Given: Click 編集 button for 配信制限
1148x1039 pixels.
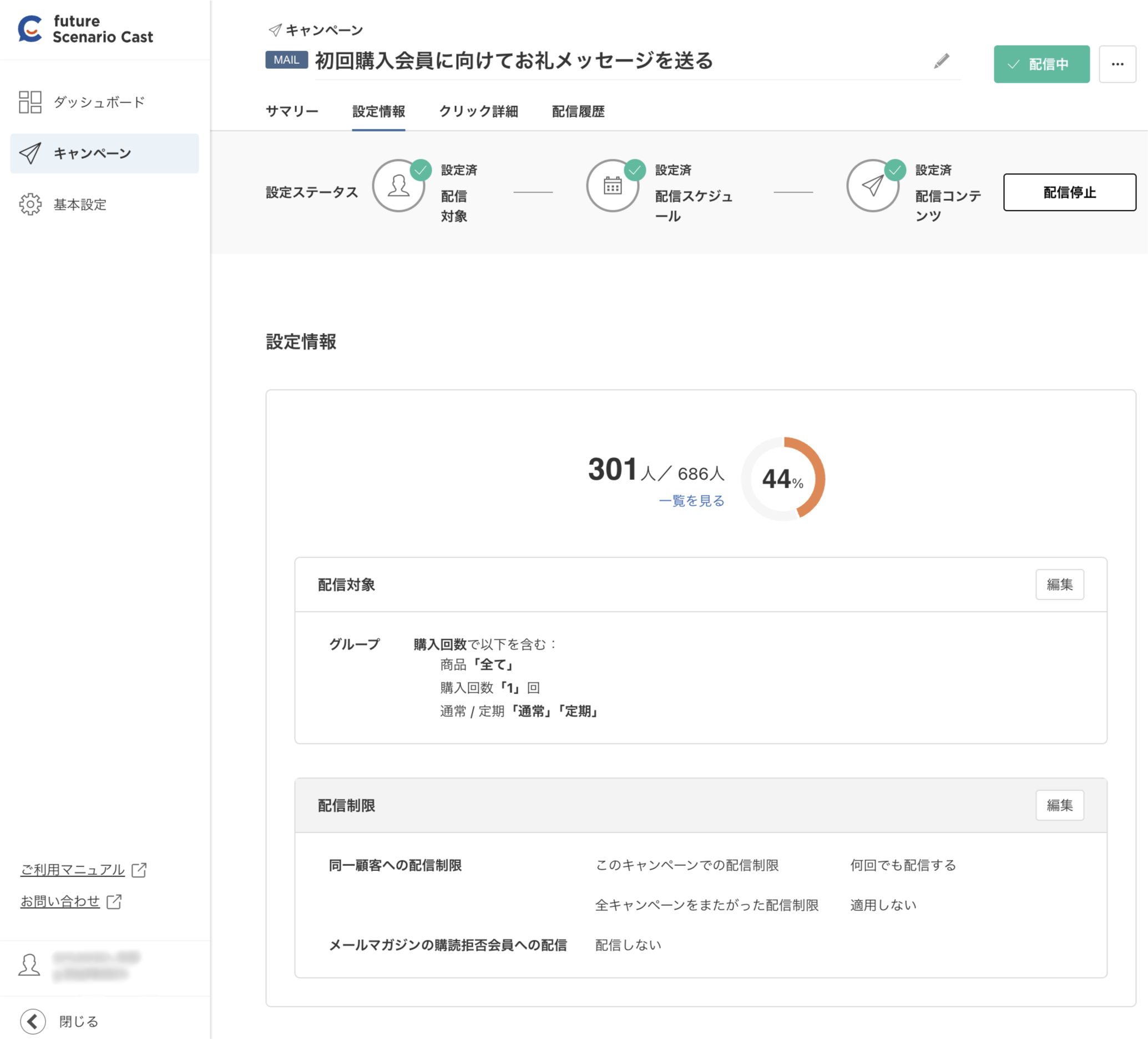Looking at the screenshot, I should [1059, 805].
